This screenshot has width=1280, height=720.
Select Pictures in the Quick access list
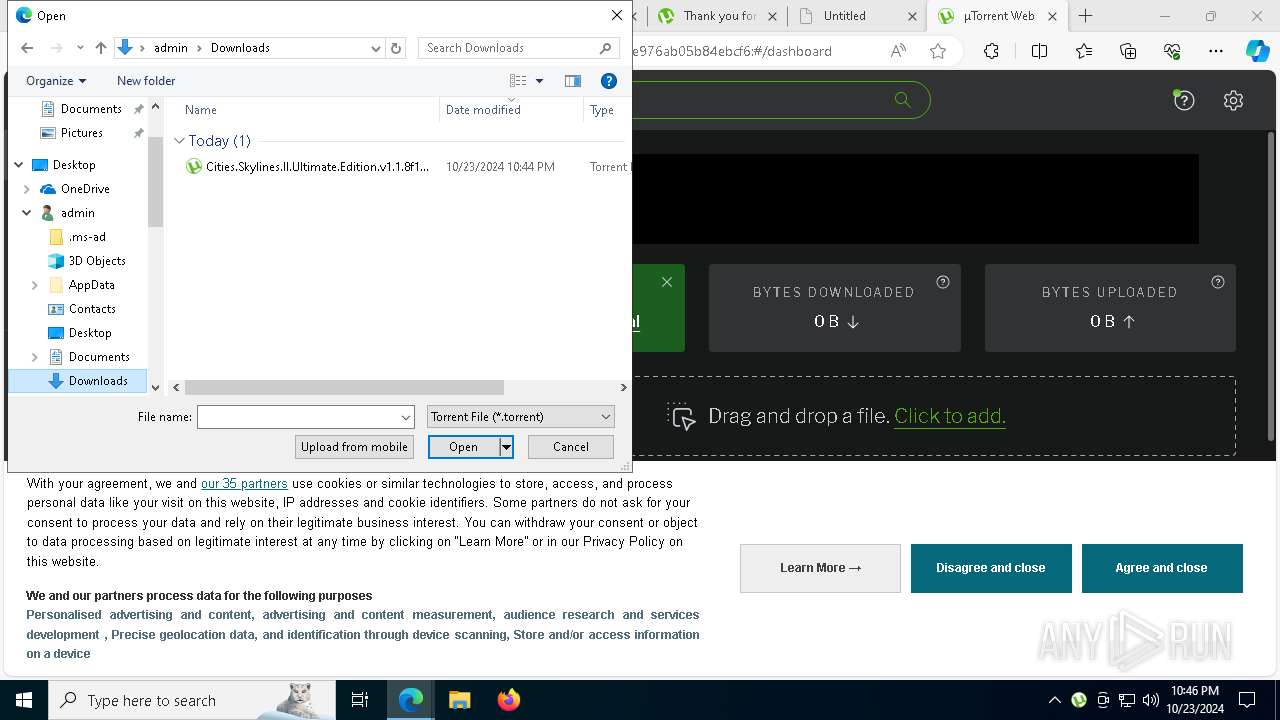point(82,133)
